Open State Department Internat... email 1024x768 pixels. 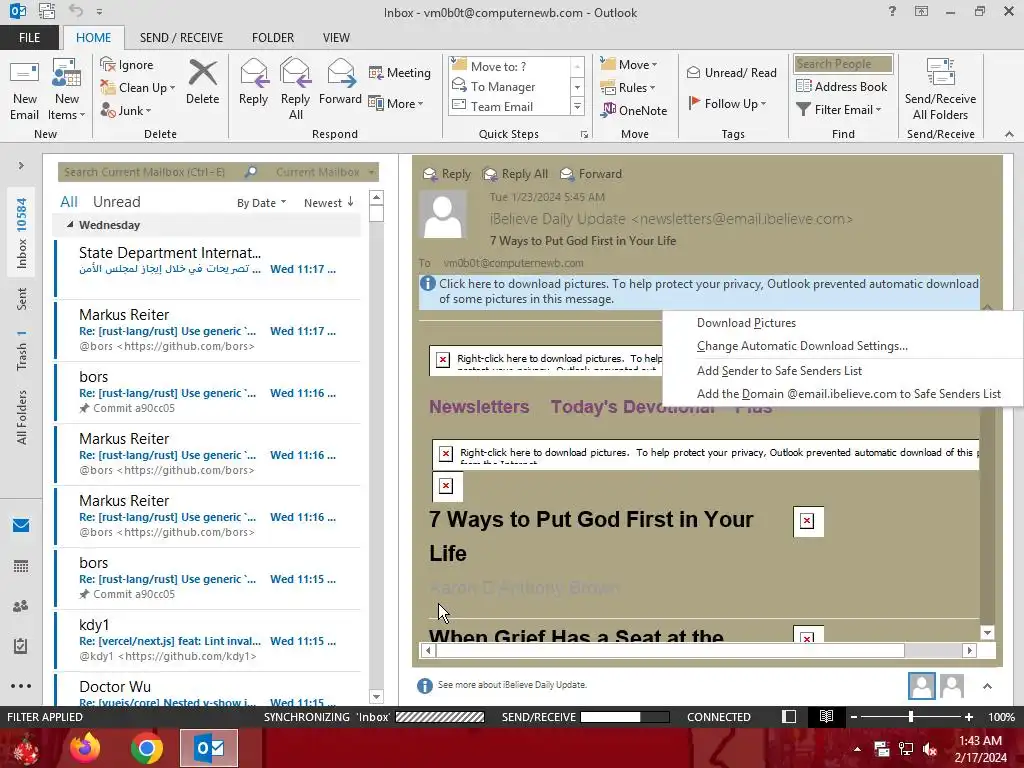tap(208, 268)
